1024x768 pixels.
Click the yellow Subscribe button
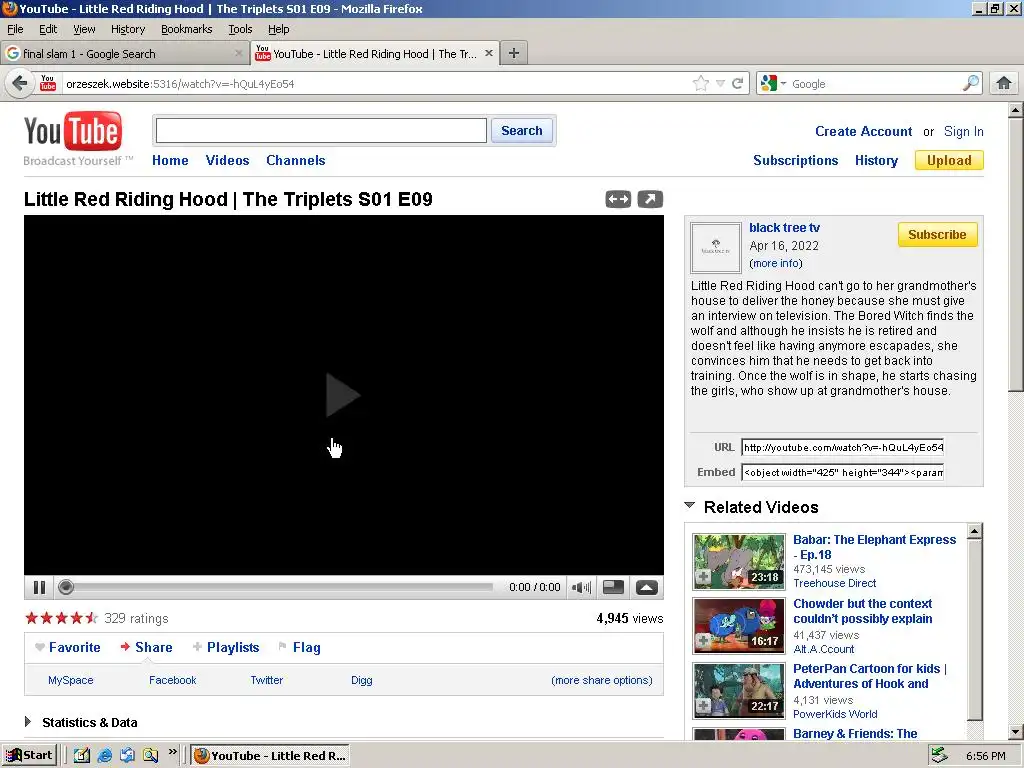click(937, 234)
